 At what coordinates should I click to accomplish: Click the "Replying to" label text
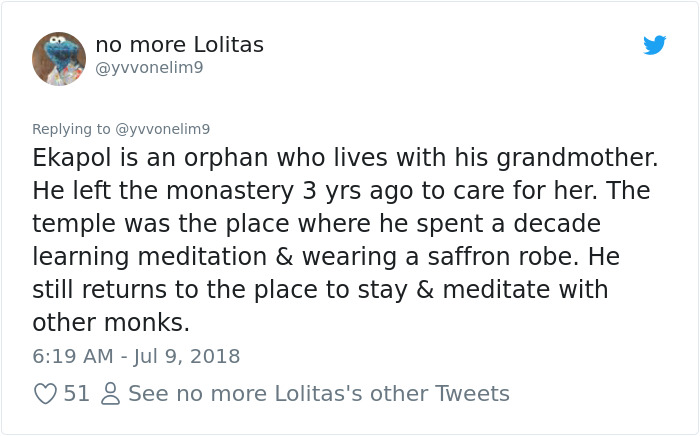72,129
